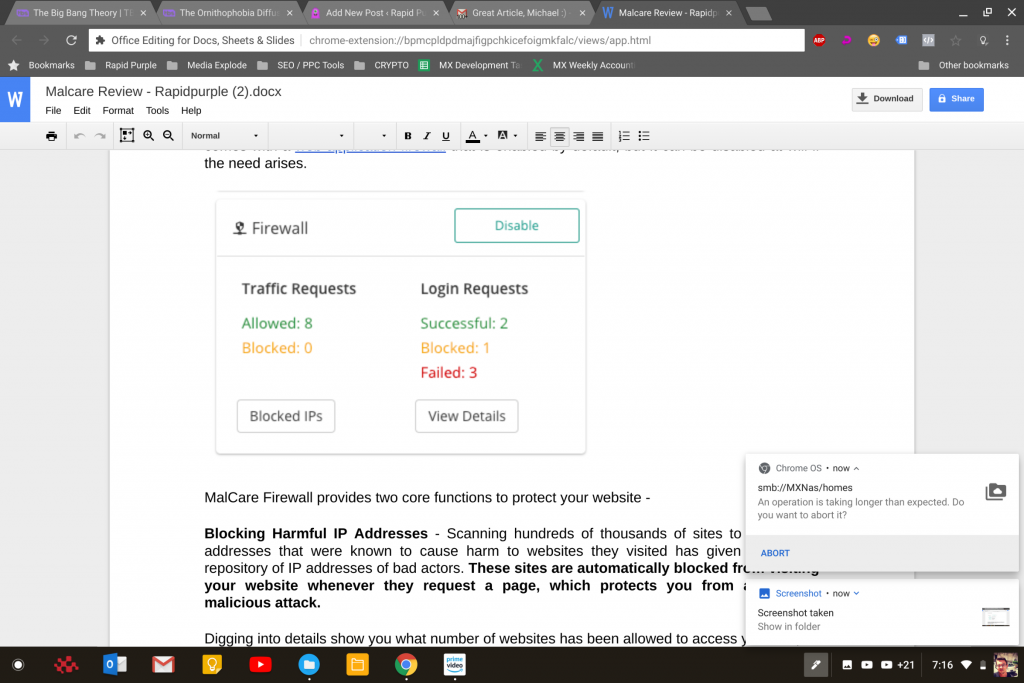Screen dimensions: 1024x683
Task: Click the emoji face extension icon
Action: (874, 40)
